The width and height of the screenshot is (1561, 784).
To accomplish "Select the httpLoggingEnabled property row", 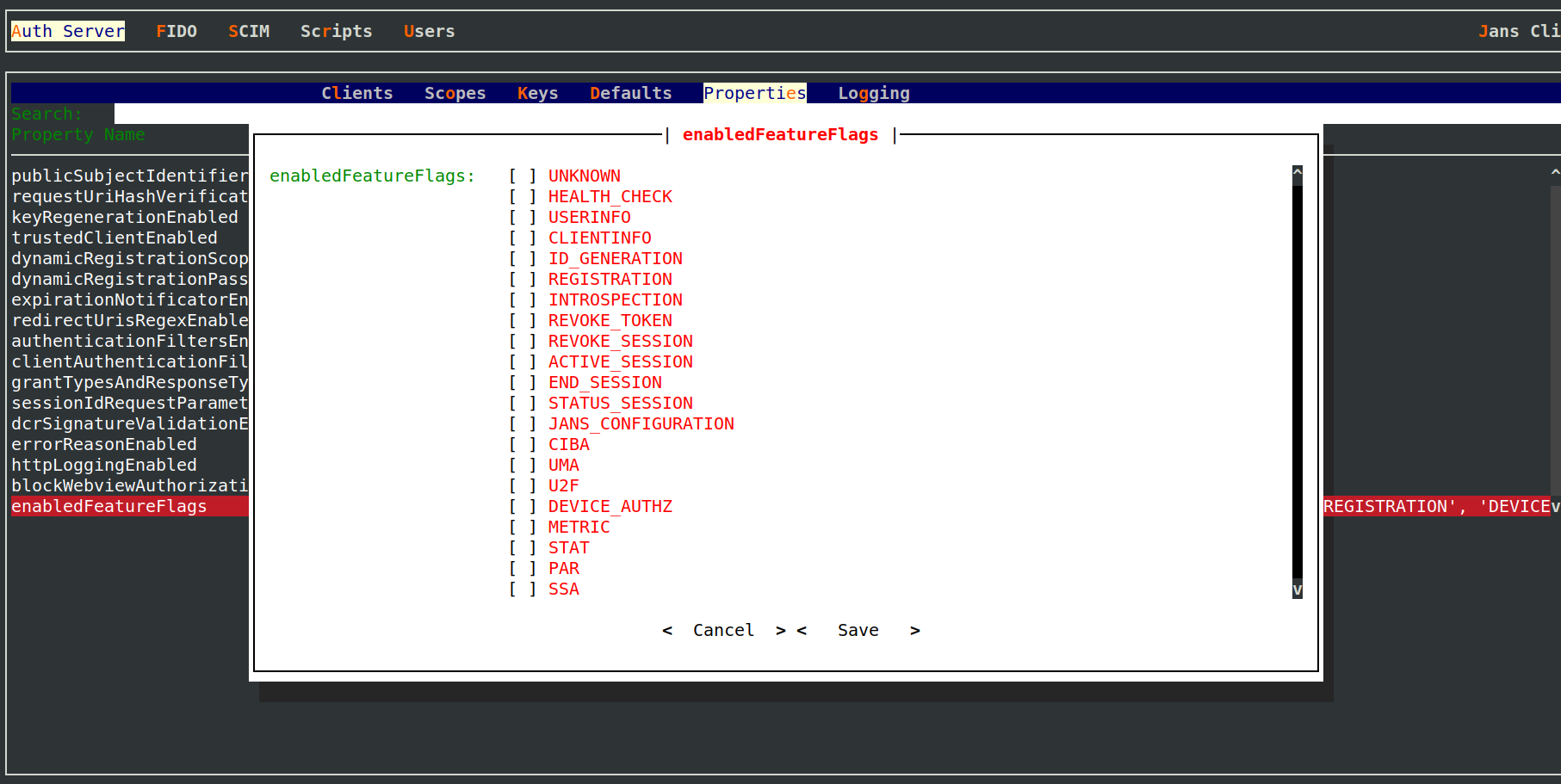I will tap(104, 466).
